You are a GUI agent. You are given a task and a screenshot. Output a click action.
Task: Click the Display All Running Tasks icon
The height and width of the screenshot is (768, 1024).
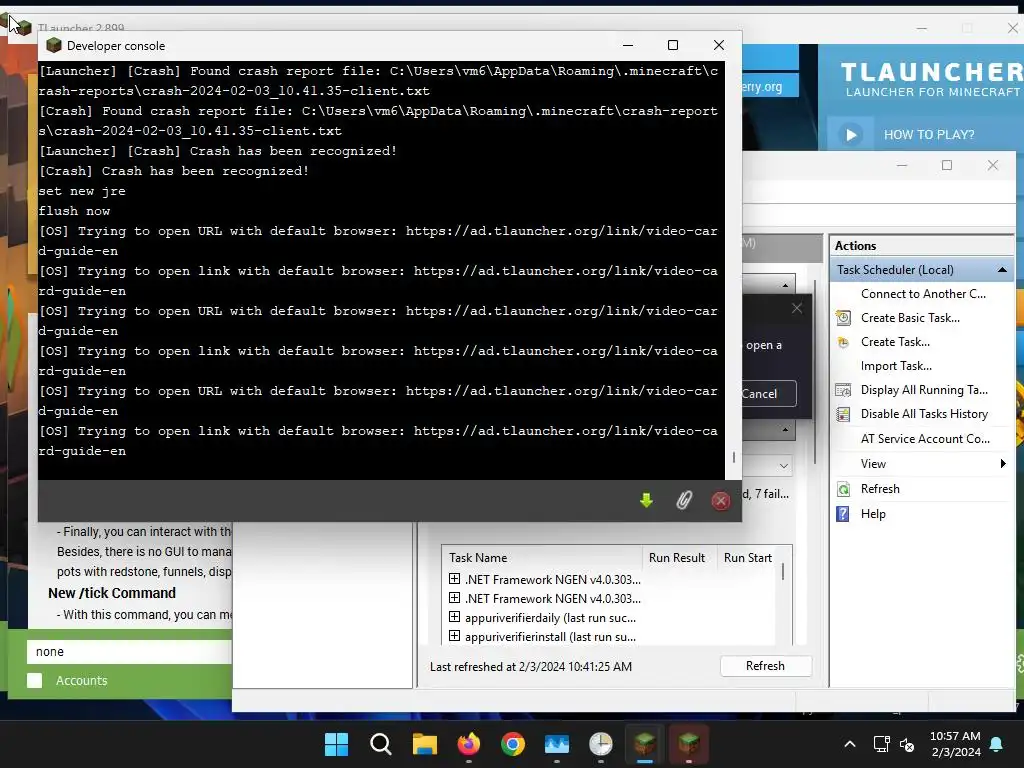(x=843, y=390)
